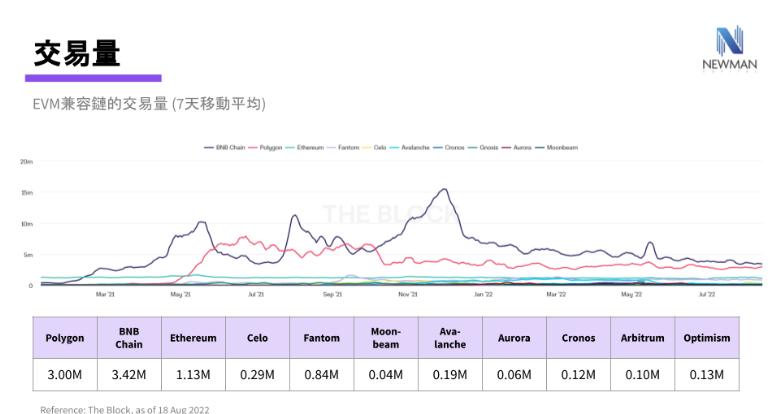This screenshot has height=414, width=770.
Task: Select the Arbitrum column header
Action: (x=642, y=338)
